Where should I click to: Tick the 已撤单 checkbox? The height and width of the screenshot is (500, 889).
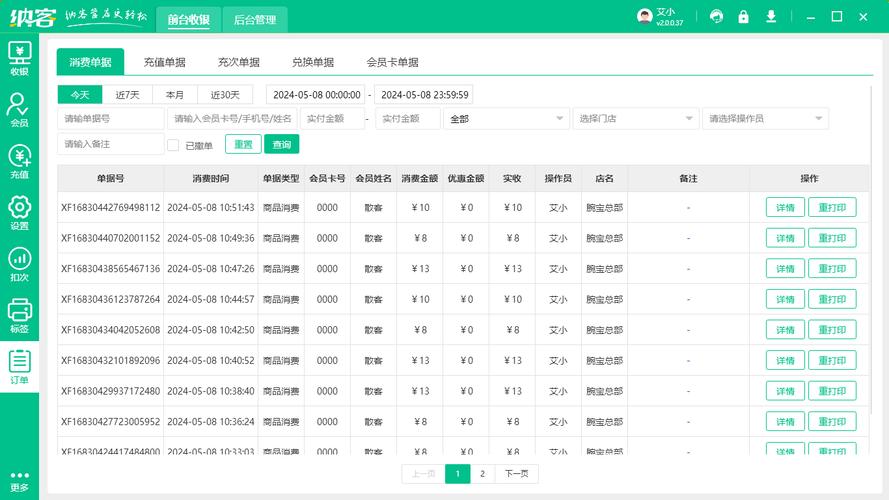173,145
